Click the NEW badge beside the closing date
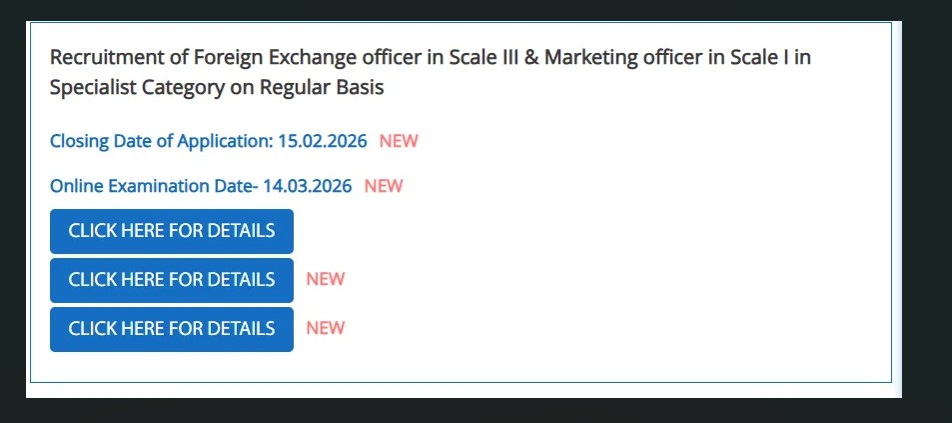The image size is (952, 423). [398, 141]
